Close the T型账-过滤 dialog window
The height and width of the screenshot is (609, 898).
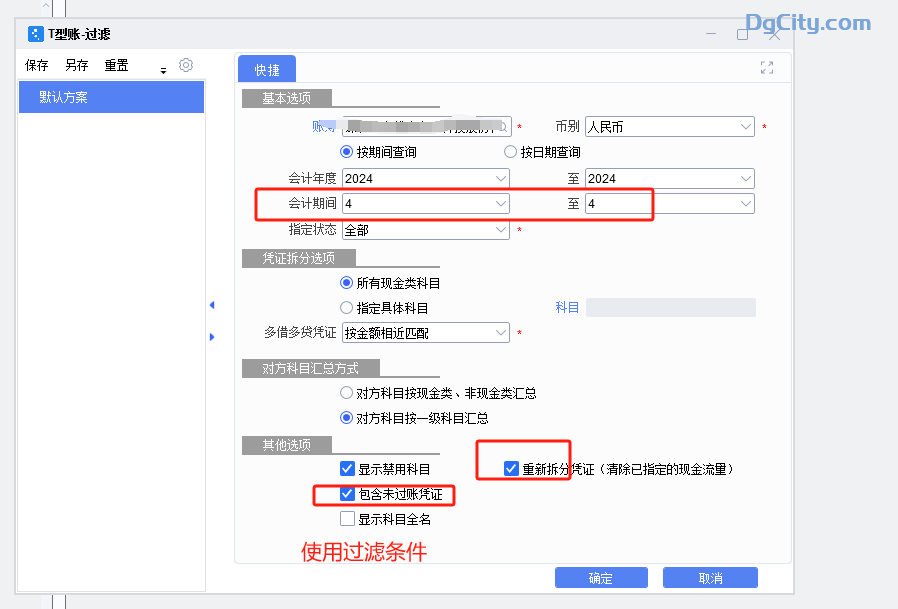(774, 34)
